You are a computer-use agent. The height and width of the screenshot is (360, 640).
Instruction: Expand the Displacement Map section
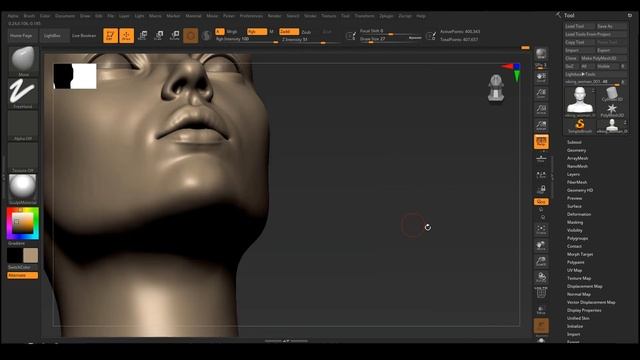[584, 286]
